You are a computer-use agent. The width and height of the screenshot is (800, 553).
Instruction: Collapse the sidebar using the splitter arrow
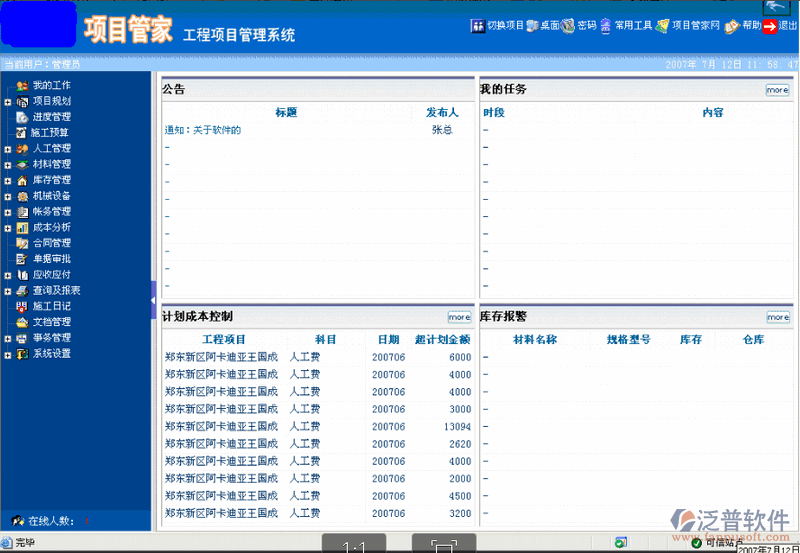click(153, 287)
